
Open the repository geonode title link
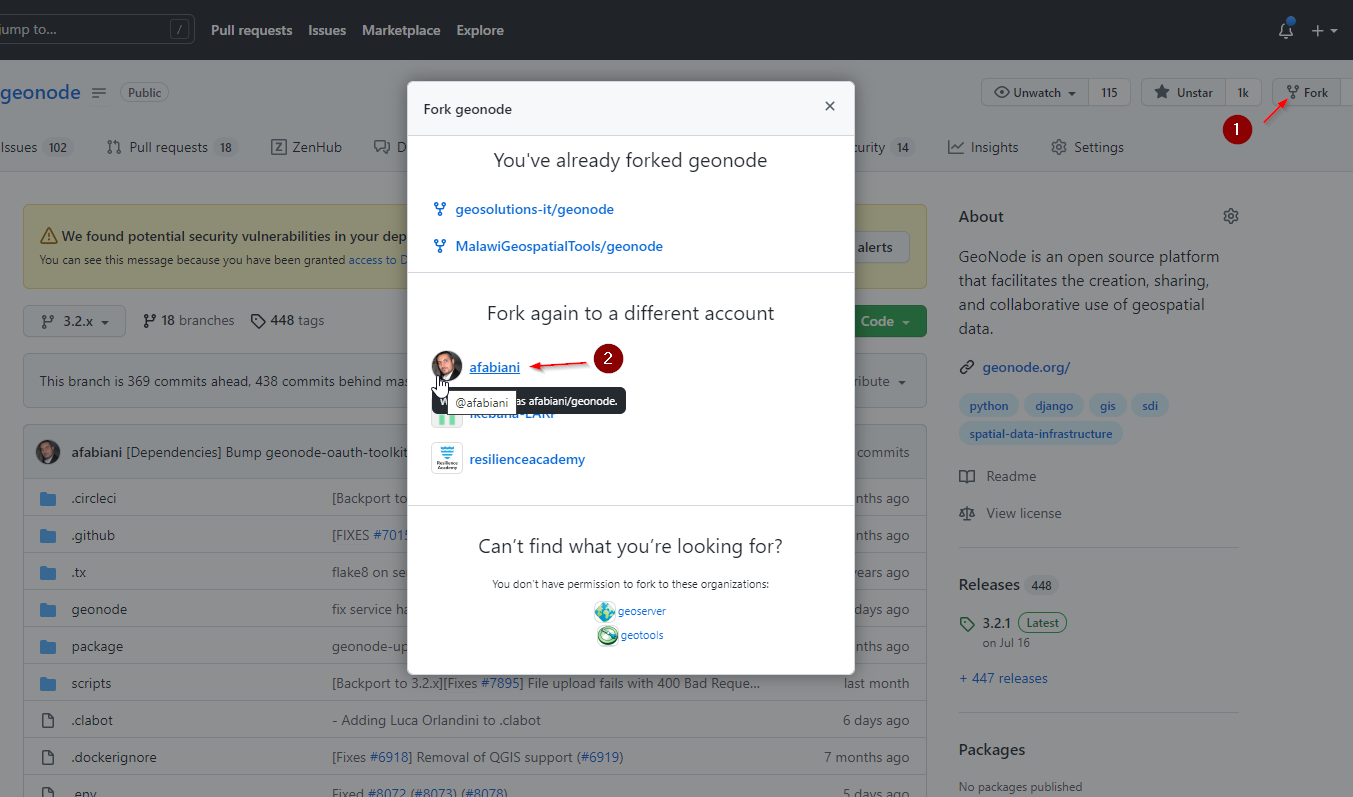[40, 92]
